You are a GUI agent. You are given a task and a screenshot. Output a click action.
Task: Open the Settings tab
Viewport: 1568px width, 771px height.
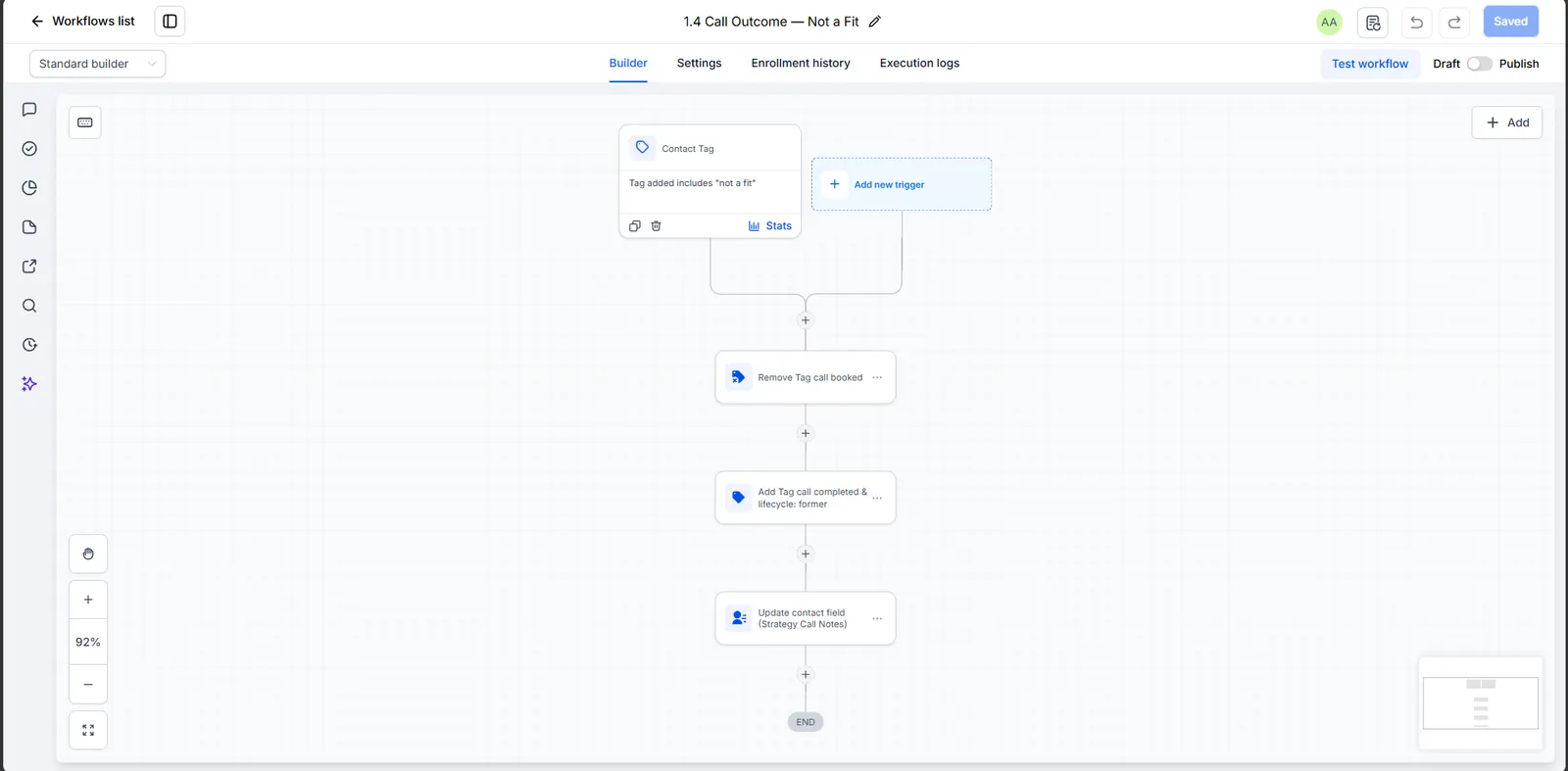[699, 64]
